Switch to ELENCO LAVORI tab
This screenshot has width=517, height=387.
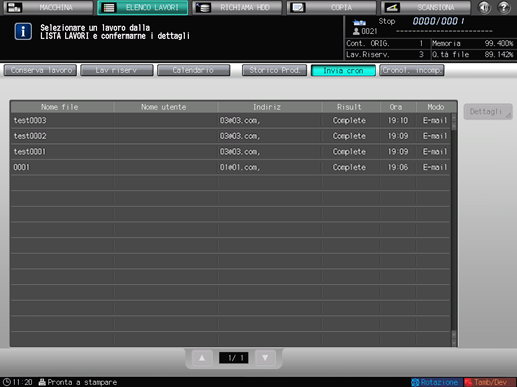coord(142,7)
